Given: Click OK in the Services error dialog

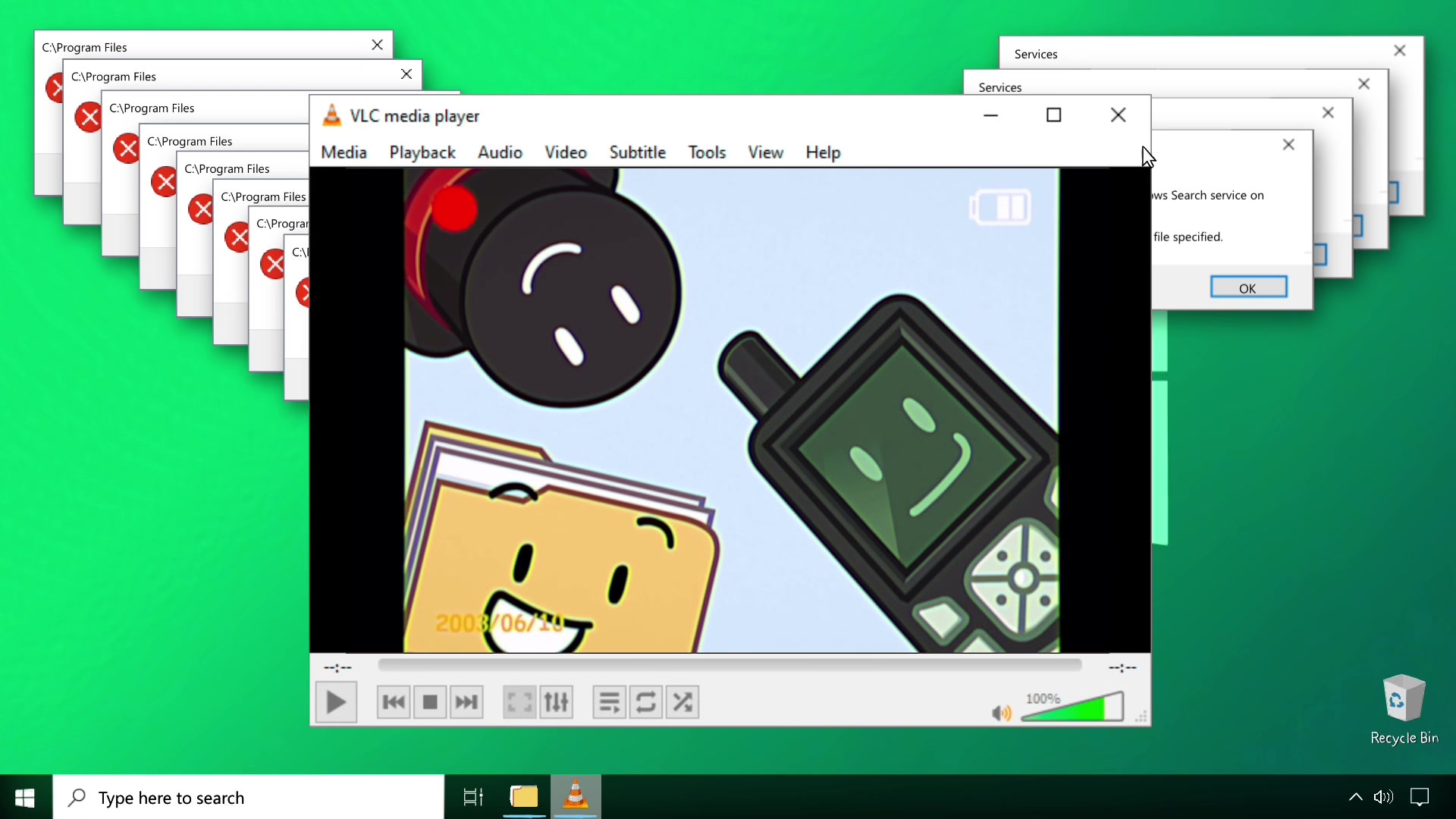Looking at the screenshot, I should 1248,288.
